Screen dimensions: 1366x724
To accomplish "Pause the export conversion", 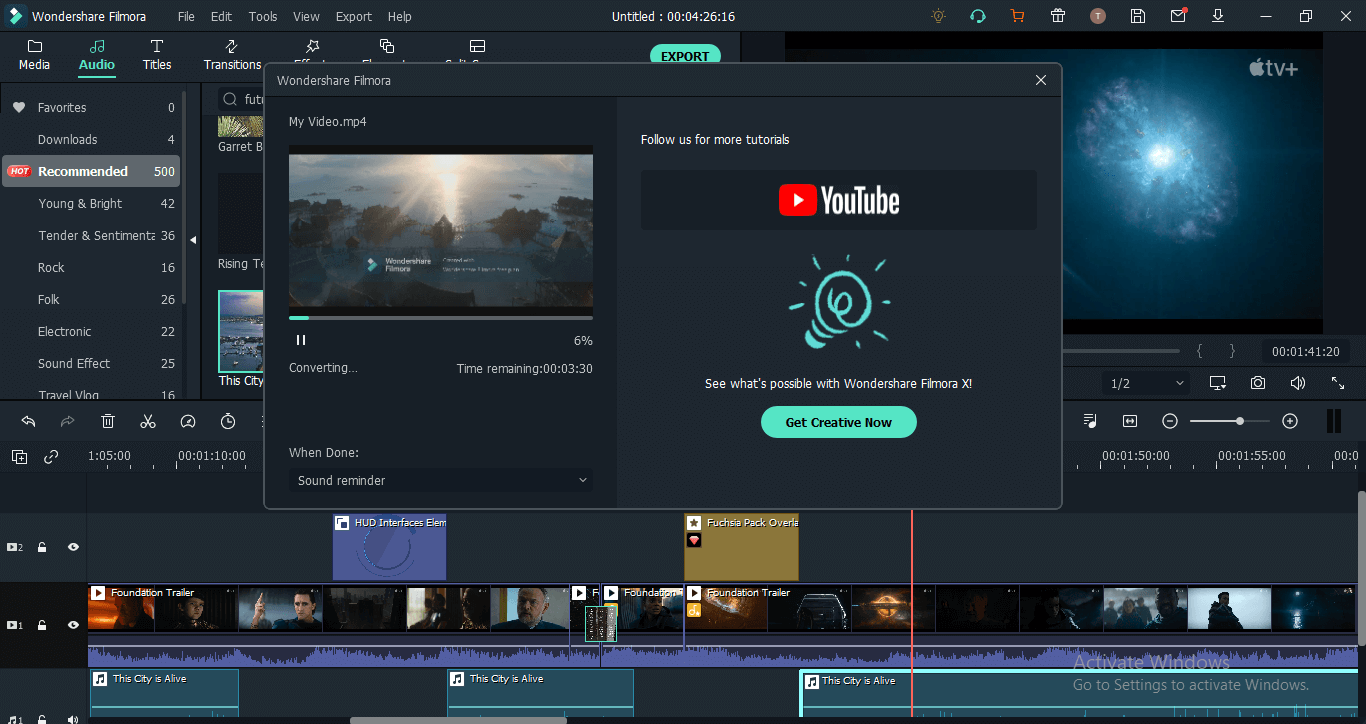I will pyautogui.click(x=301, y=340).
